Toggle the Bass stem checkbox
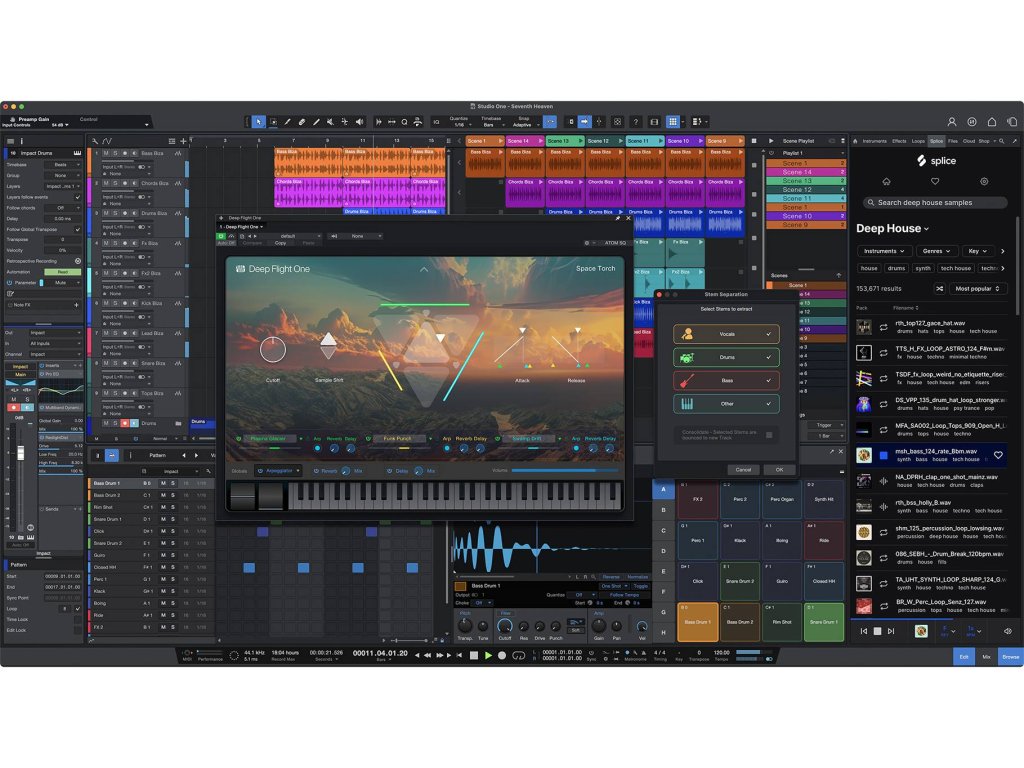Viewport: 1024px width, 768px height. [769, 380]
